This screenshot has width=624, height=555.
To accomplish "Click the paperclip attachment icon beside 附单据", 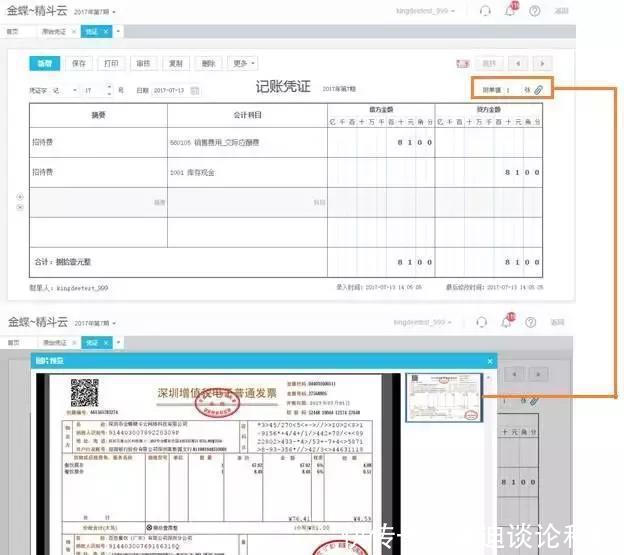I will [538, 90].
